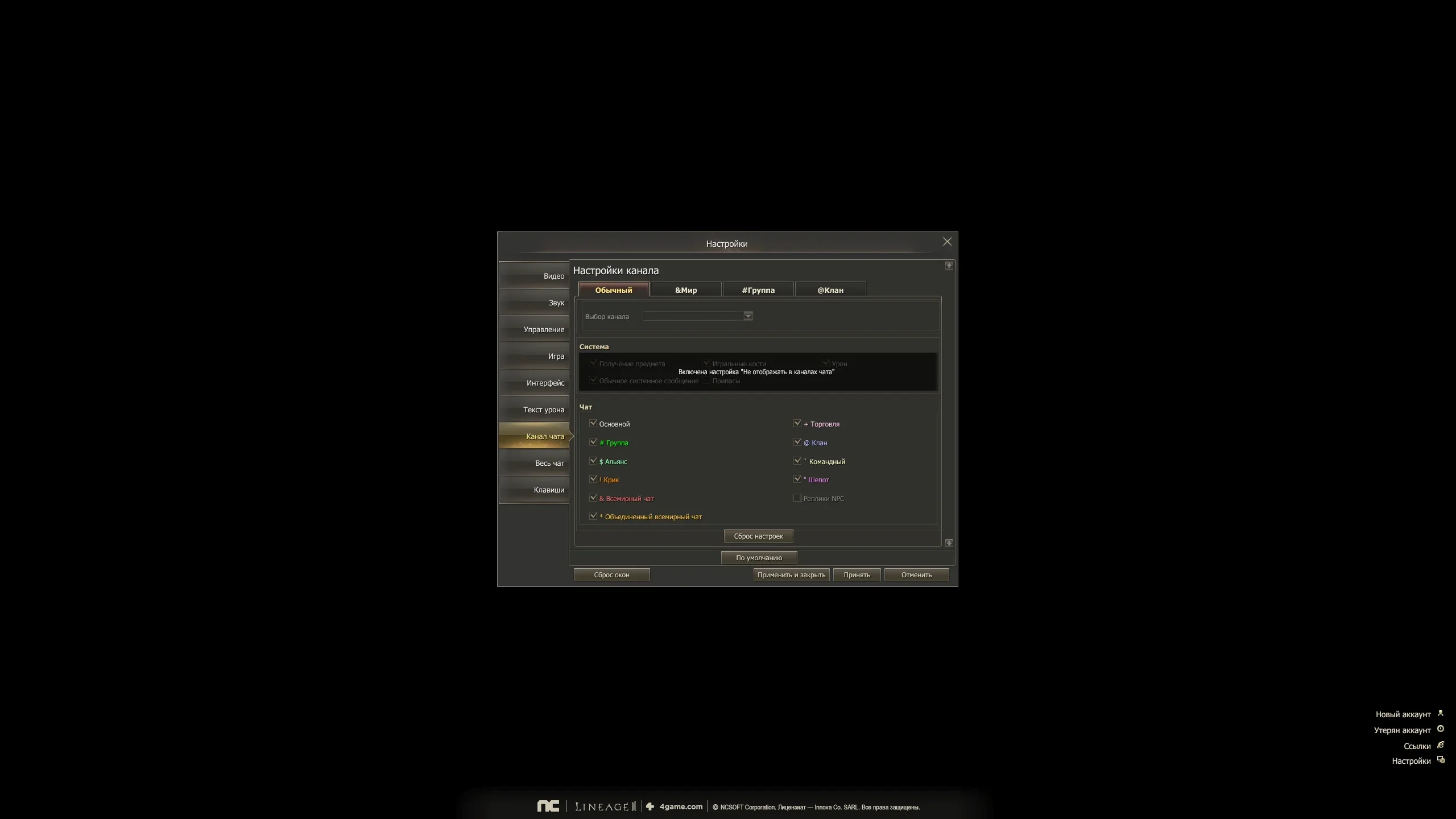Viewport: 1456px width, 819px height.
Task: Click Применить и закрыть button
Action: click(x=791, y=574)
